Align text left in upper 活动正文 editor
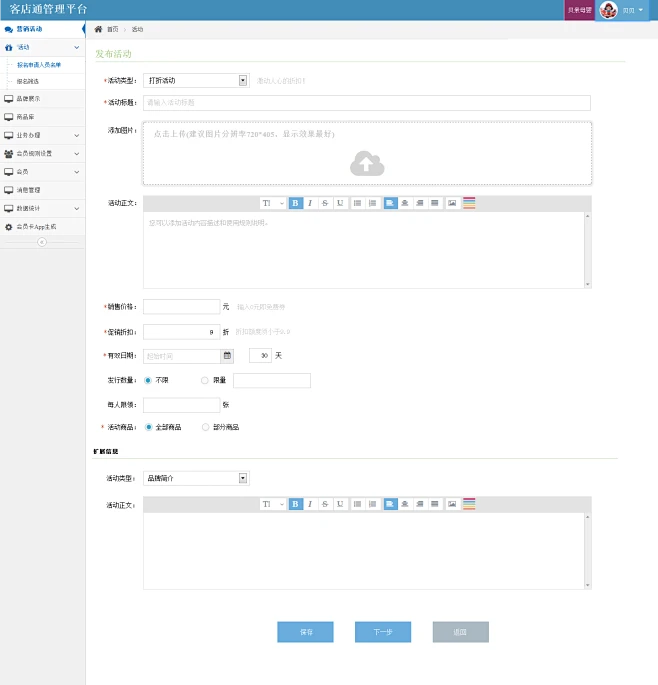Viewport: 658px width, 685px height. pos(390,203)
